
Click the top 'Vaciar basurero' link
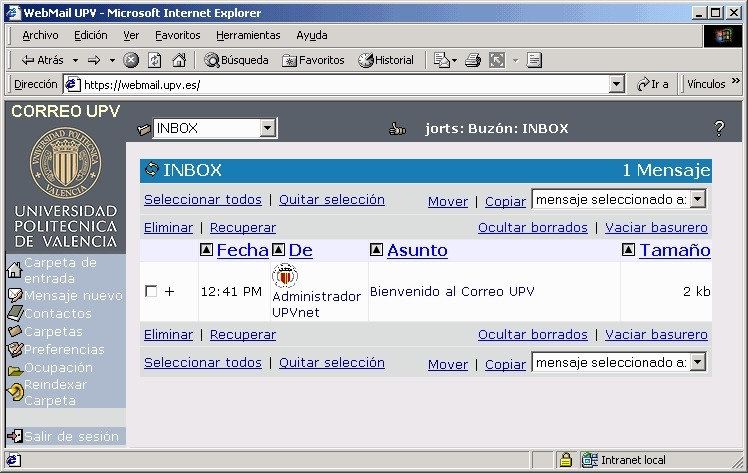point(656,228)
